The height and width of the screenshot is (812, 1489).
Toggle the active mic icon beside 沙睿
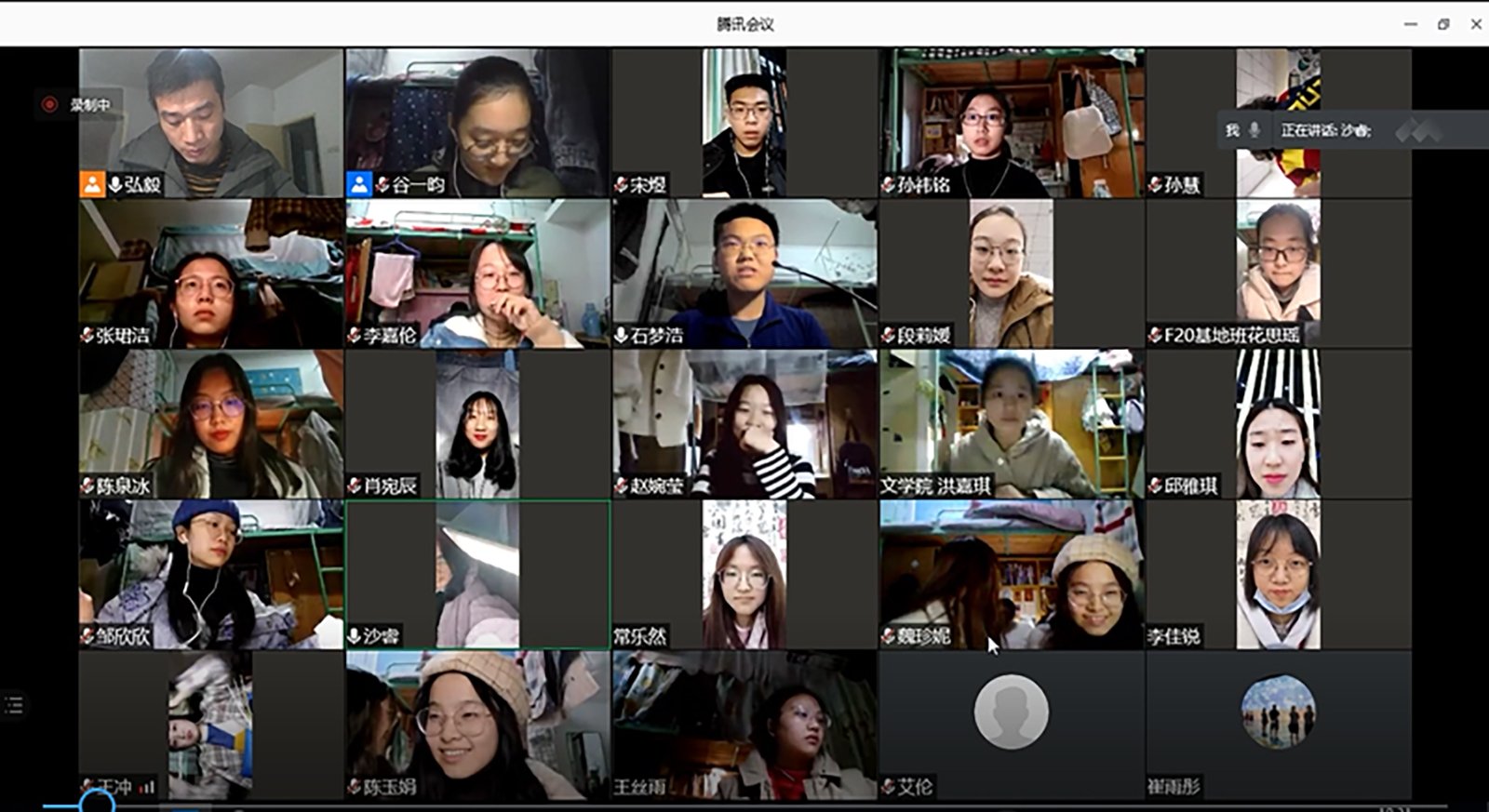tap(354, 636)
